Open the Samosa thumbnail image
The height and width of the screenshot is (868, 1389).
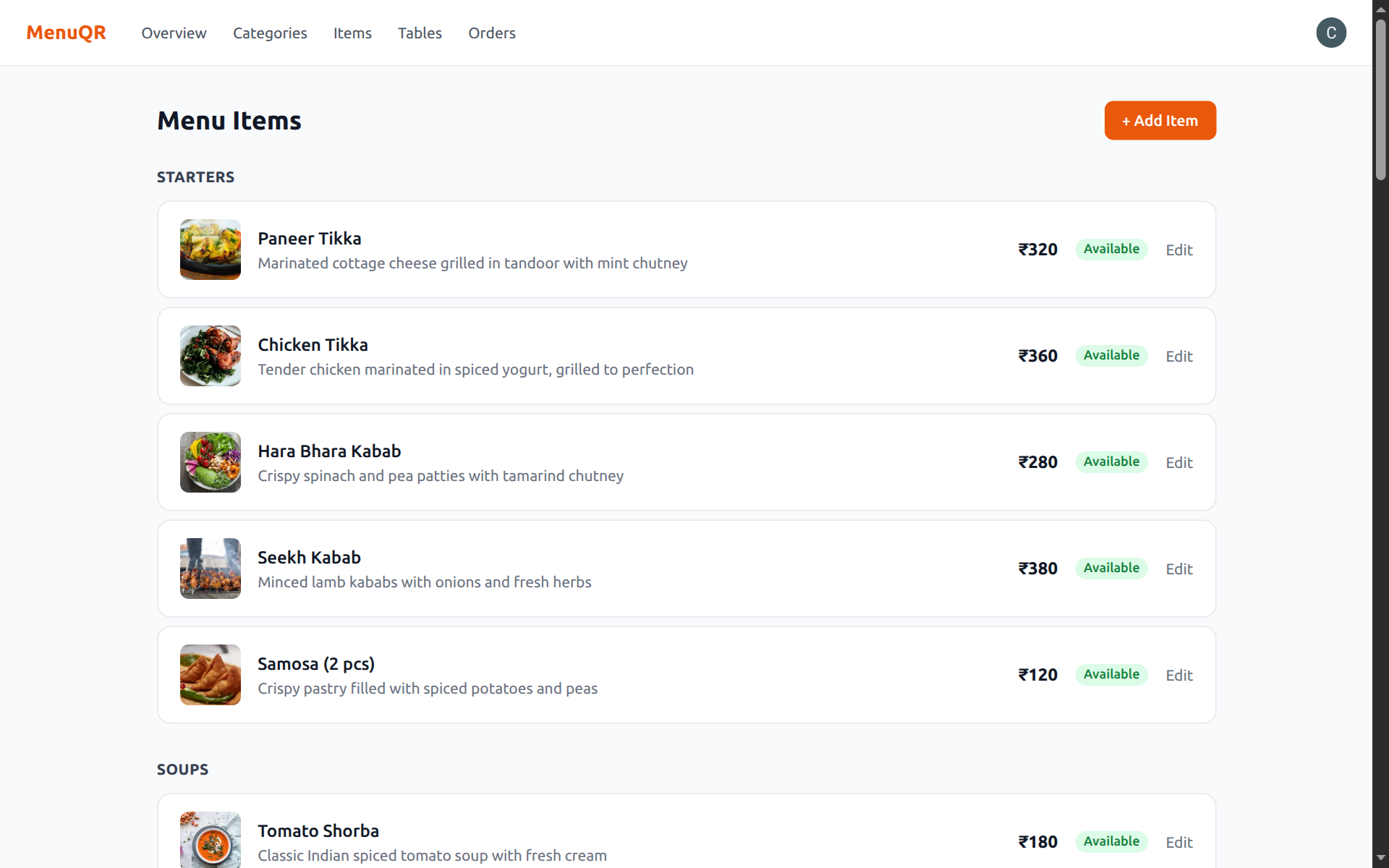coord(211,675)
